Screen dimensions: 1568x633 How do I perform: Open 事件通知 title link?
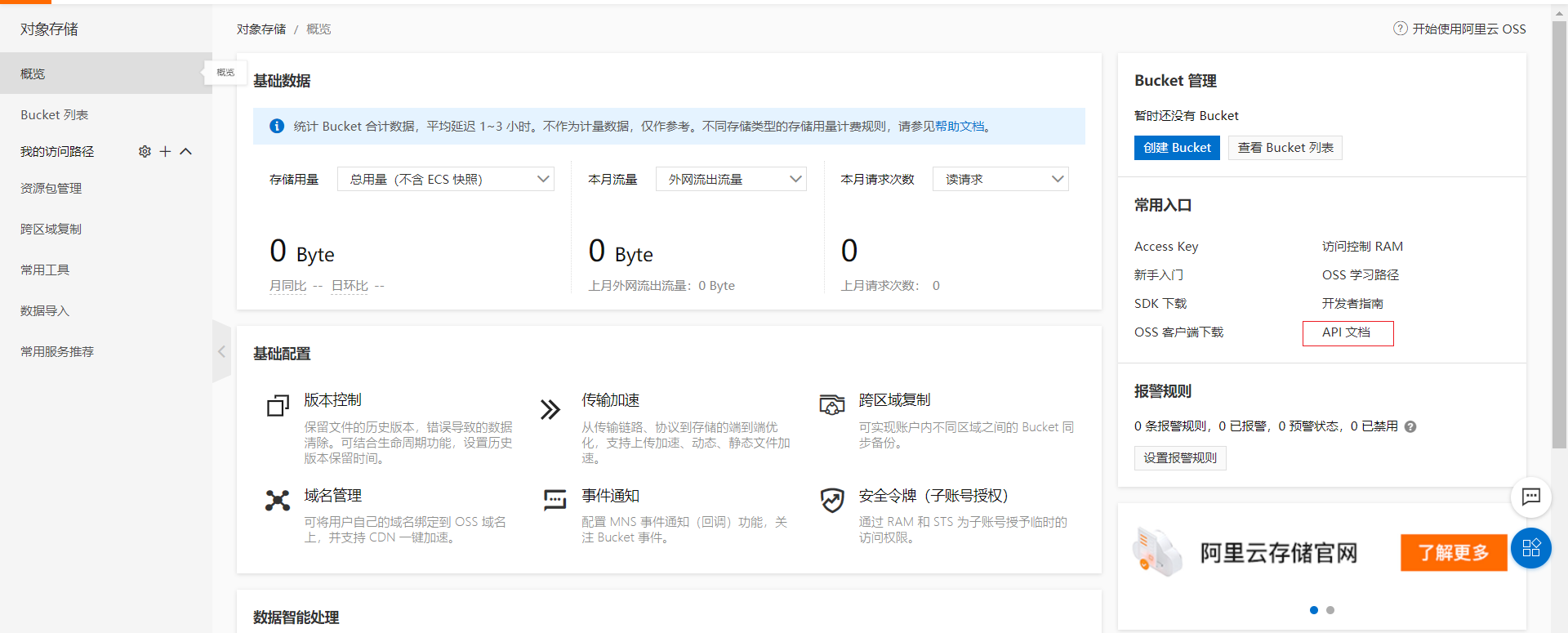(x=610, y=496)
